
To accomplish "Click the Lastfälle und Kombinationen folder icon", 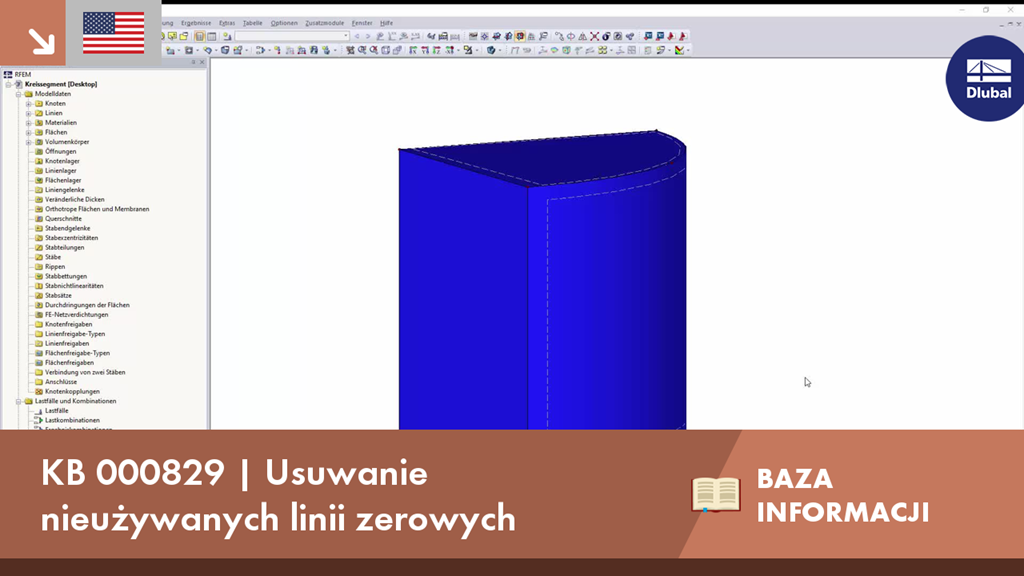I will (29, 402).
